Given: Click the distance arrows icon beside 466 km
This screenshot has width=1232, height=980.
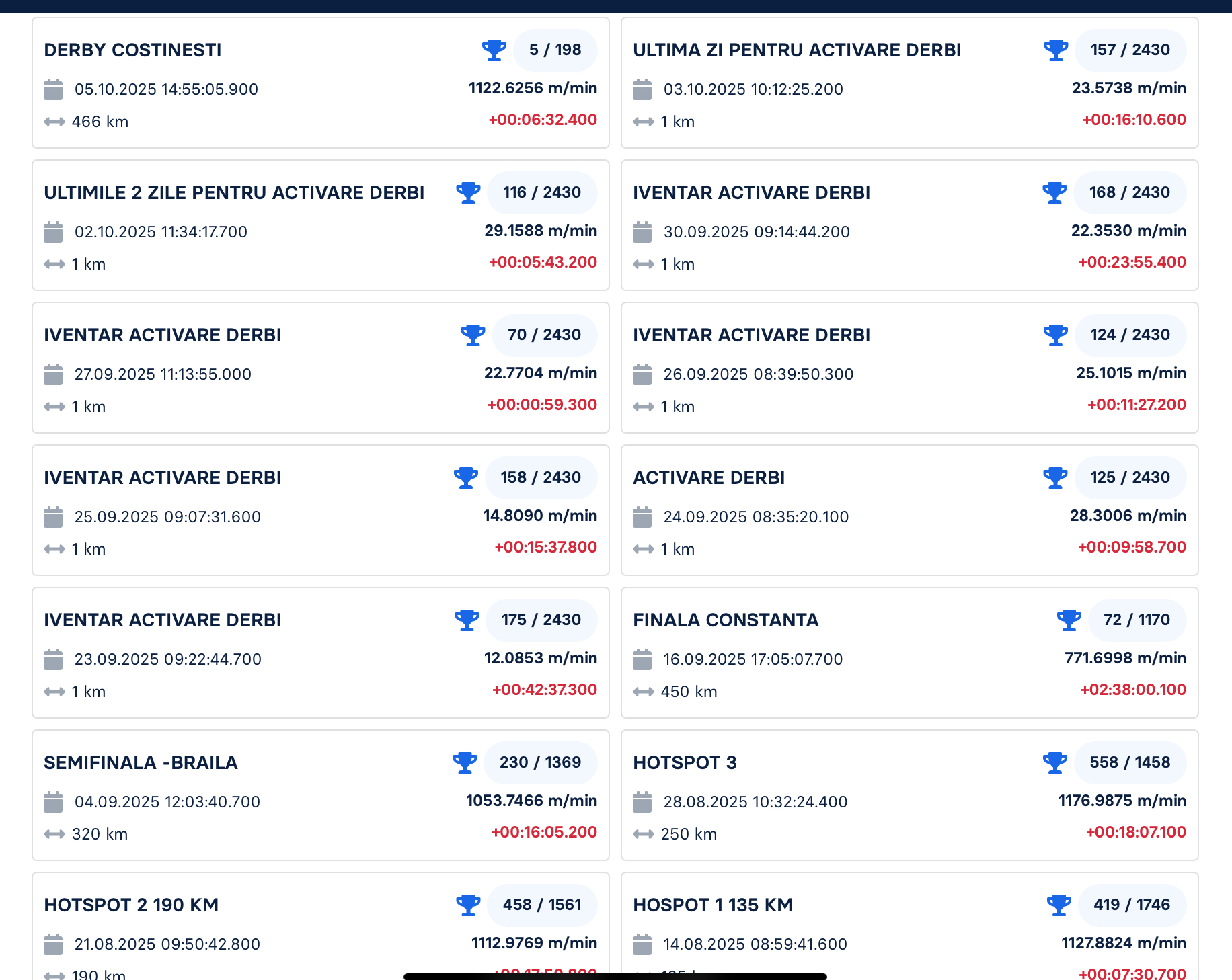Looking at the screenshot, I should coord(54,122).
